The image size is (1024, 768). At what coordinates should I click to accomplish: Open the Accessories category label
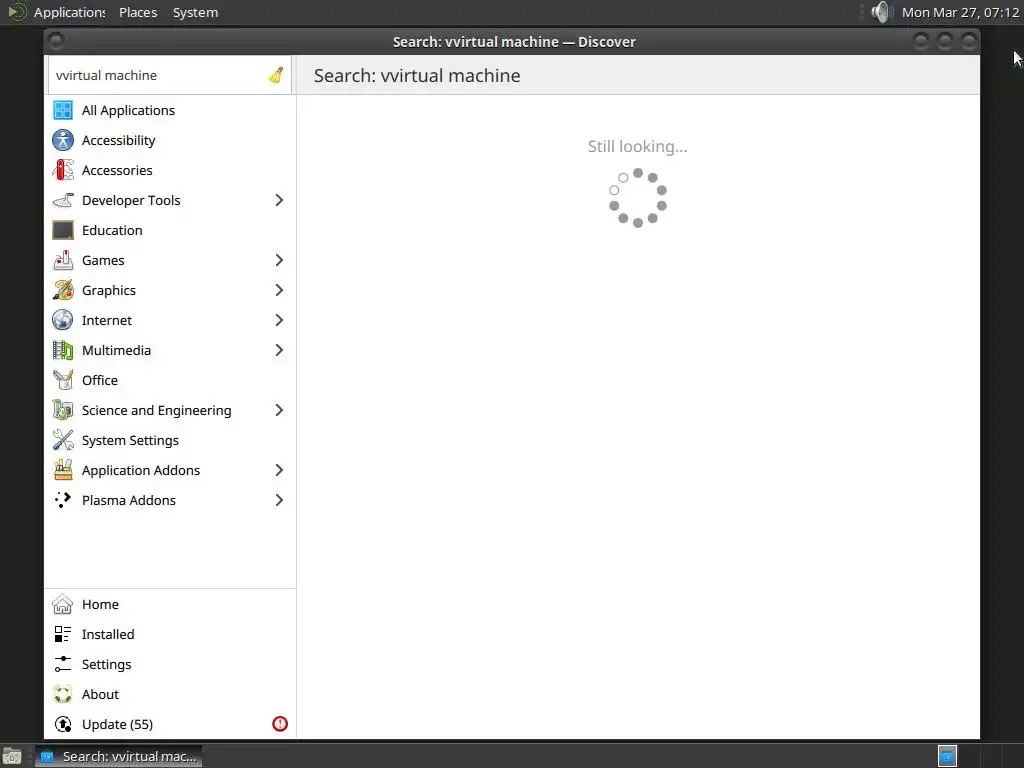[117, 170]
